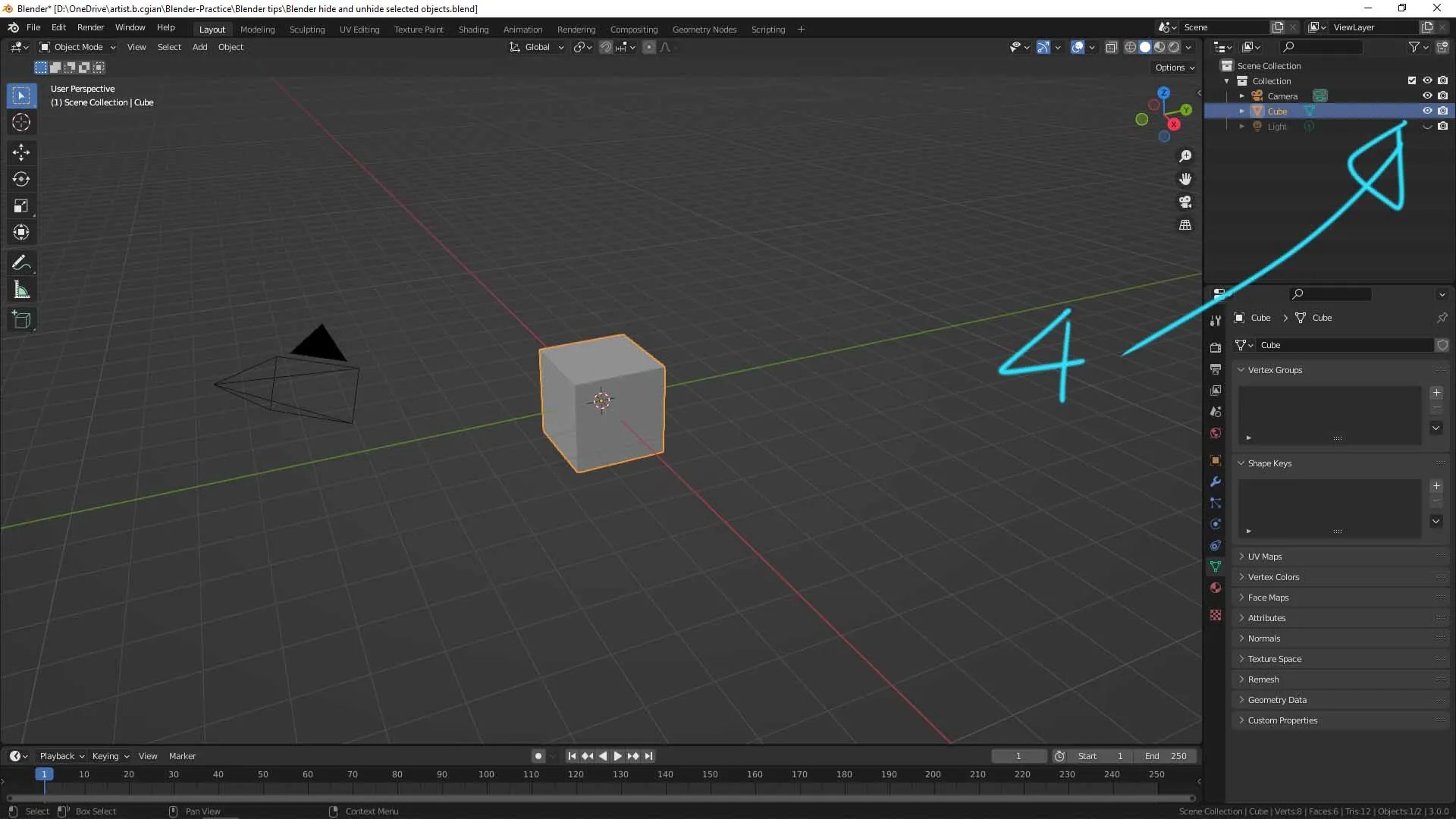Open the Material properties tab

(1216, 588)
